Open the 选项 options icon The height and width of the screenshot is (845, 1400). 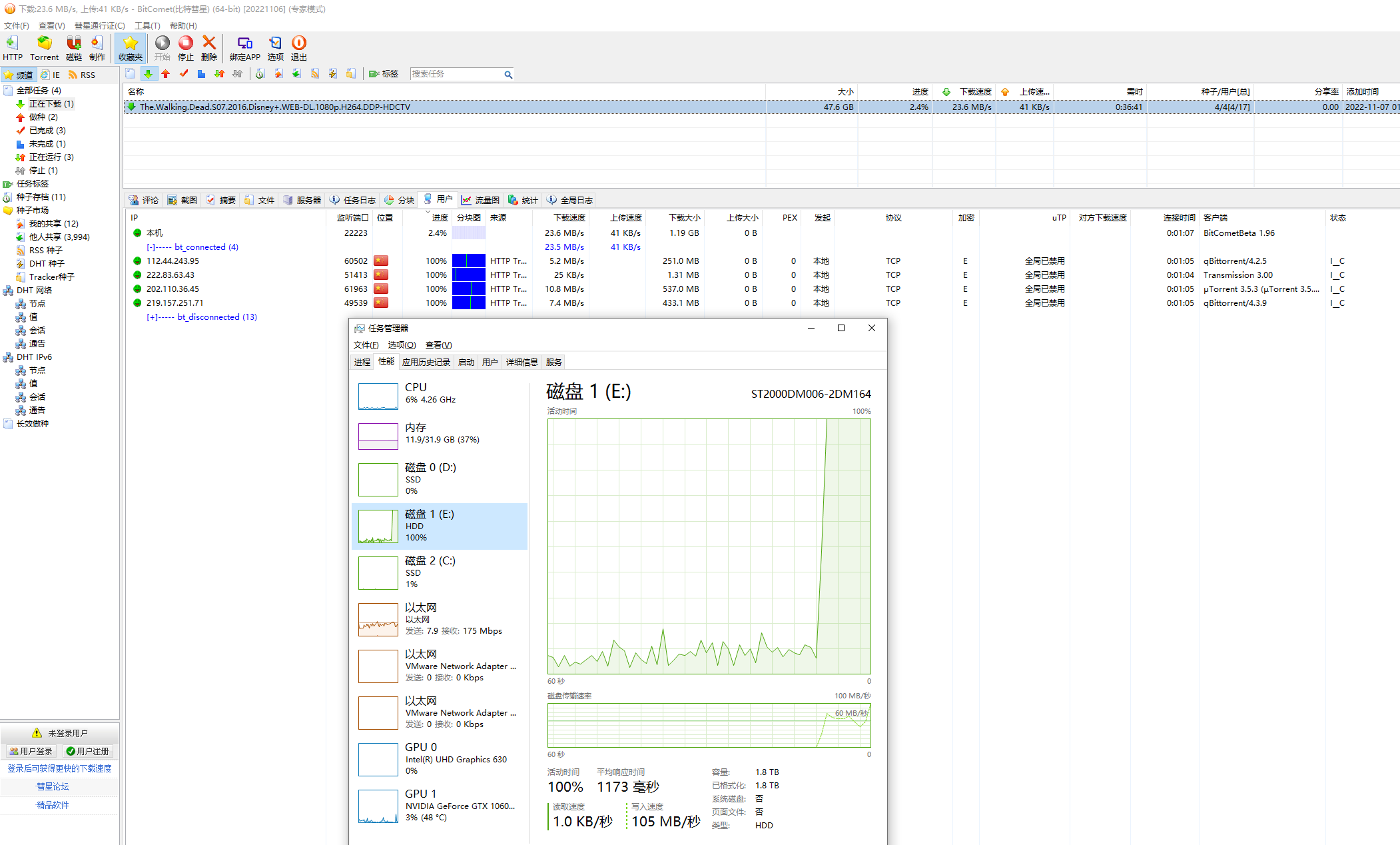[276, 48]
